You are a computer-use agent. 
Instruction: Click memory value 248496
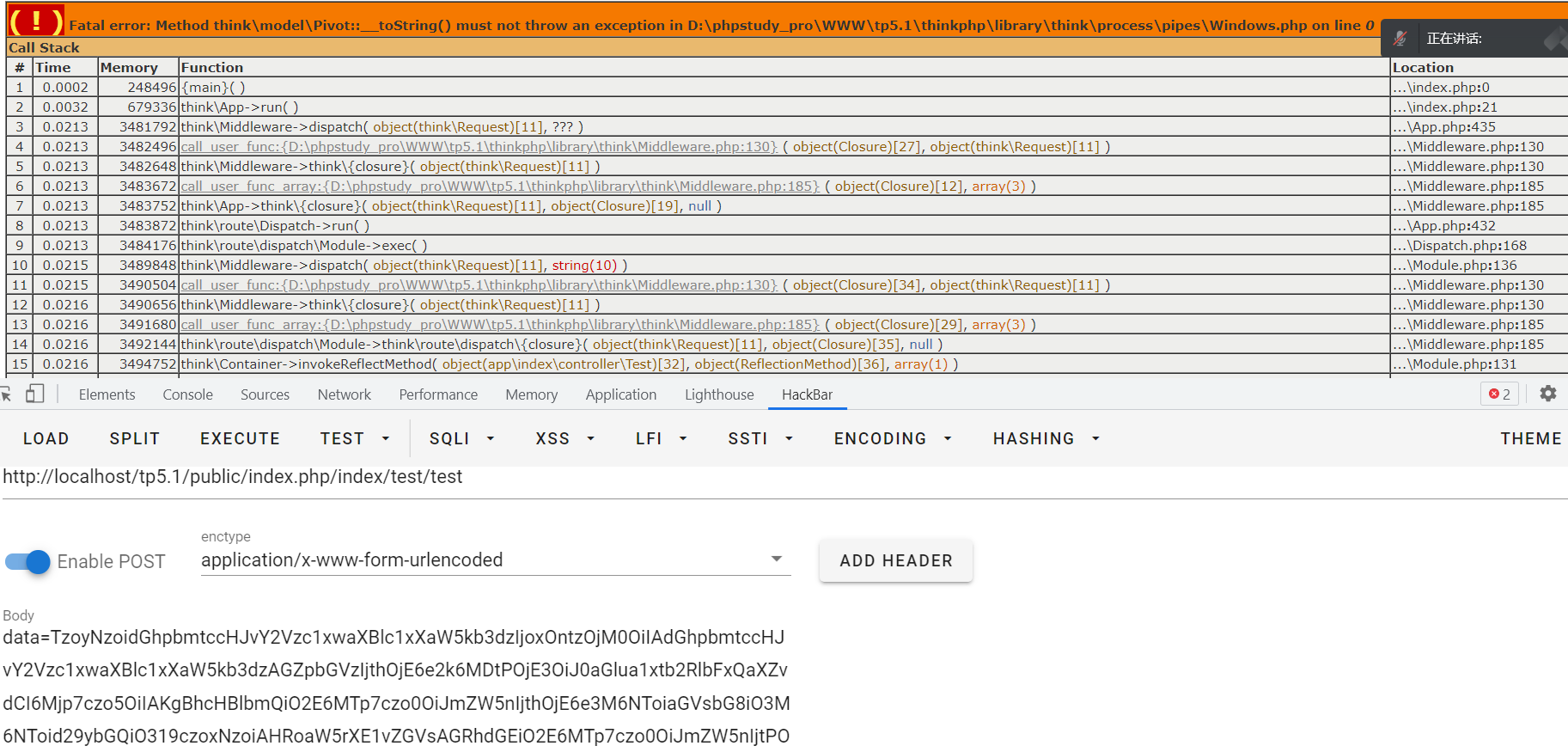point(151,88)
